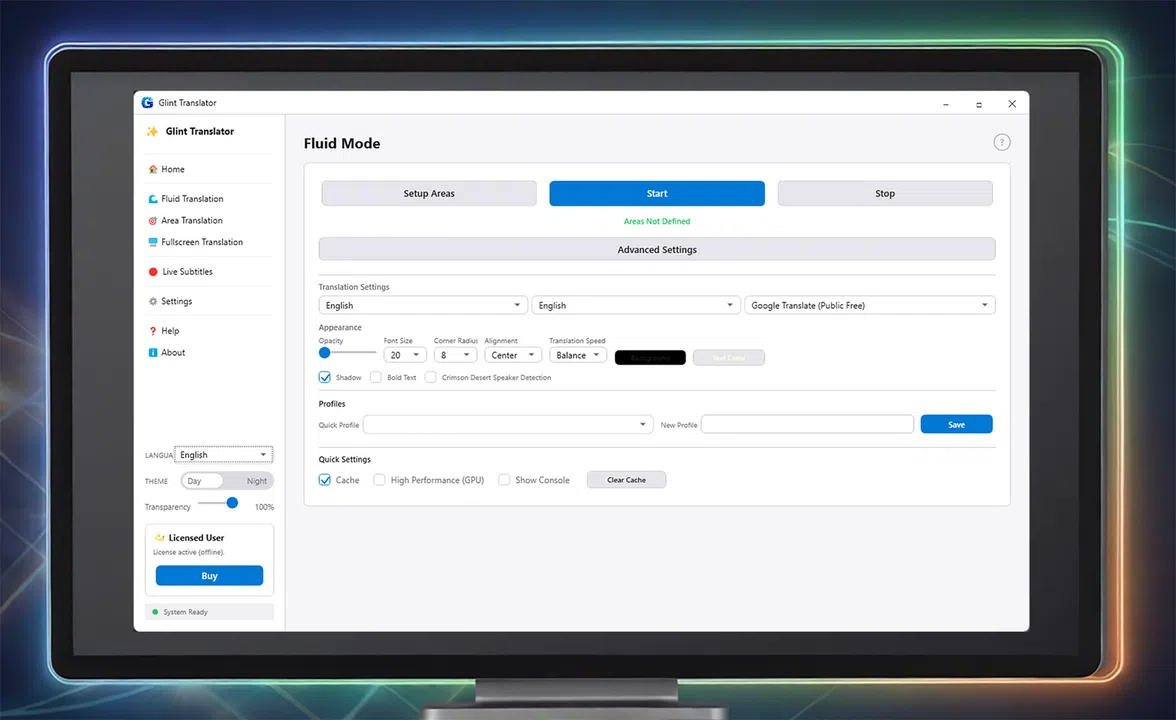Click the Transparency slider handle

coord(232,503)
